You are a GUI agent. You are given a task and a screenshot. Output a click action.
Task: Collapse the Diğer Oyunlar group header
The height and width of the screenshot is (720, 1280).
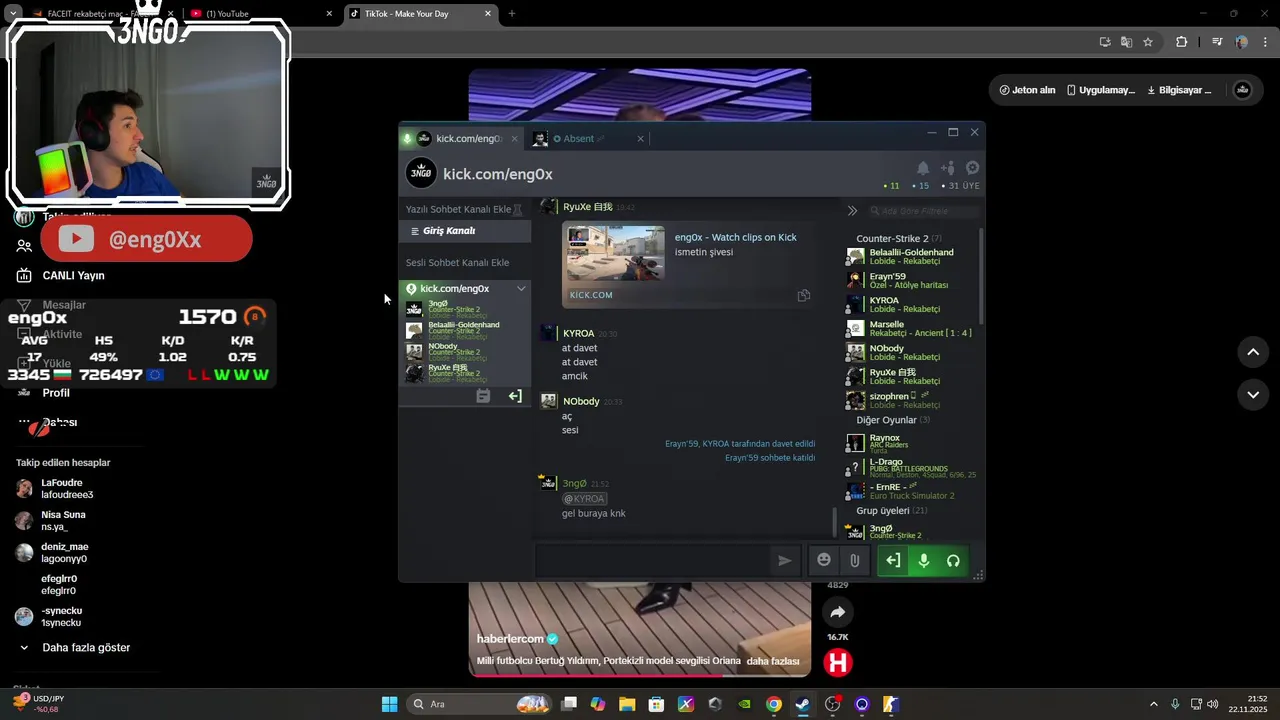point(893,420)
